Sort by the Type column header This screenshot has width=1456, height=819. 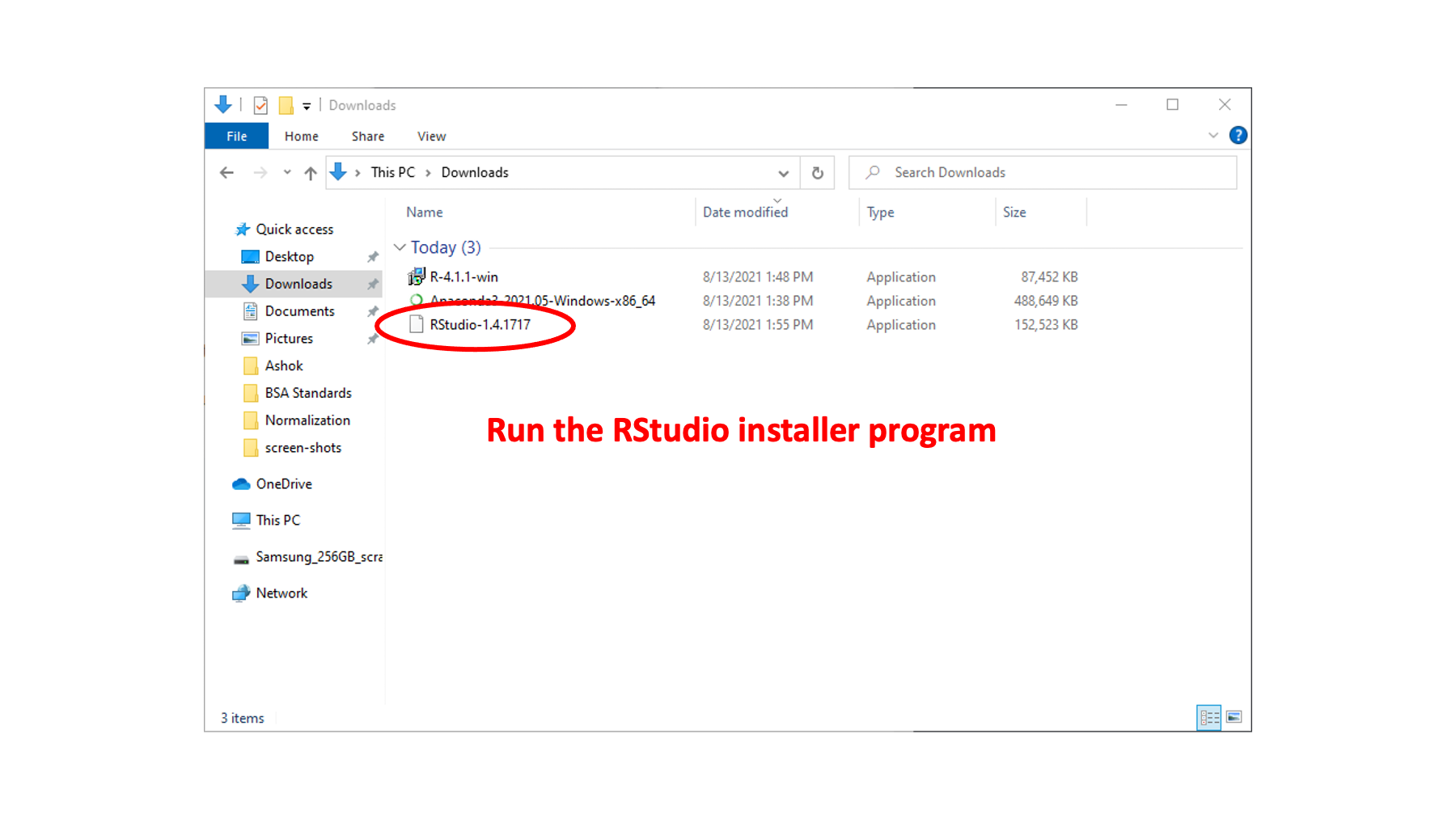pos(880,212)
